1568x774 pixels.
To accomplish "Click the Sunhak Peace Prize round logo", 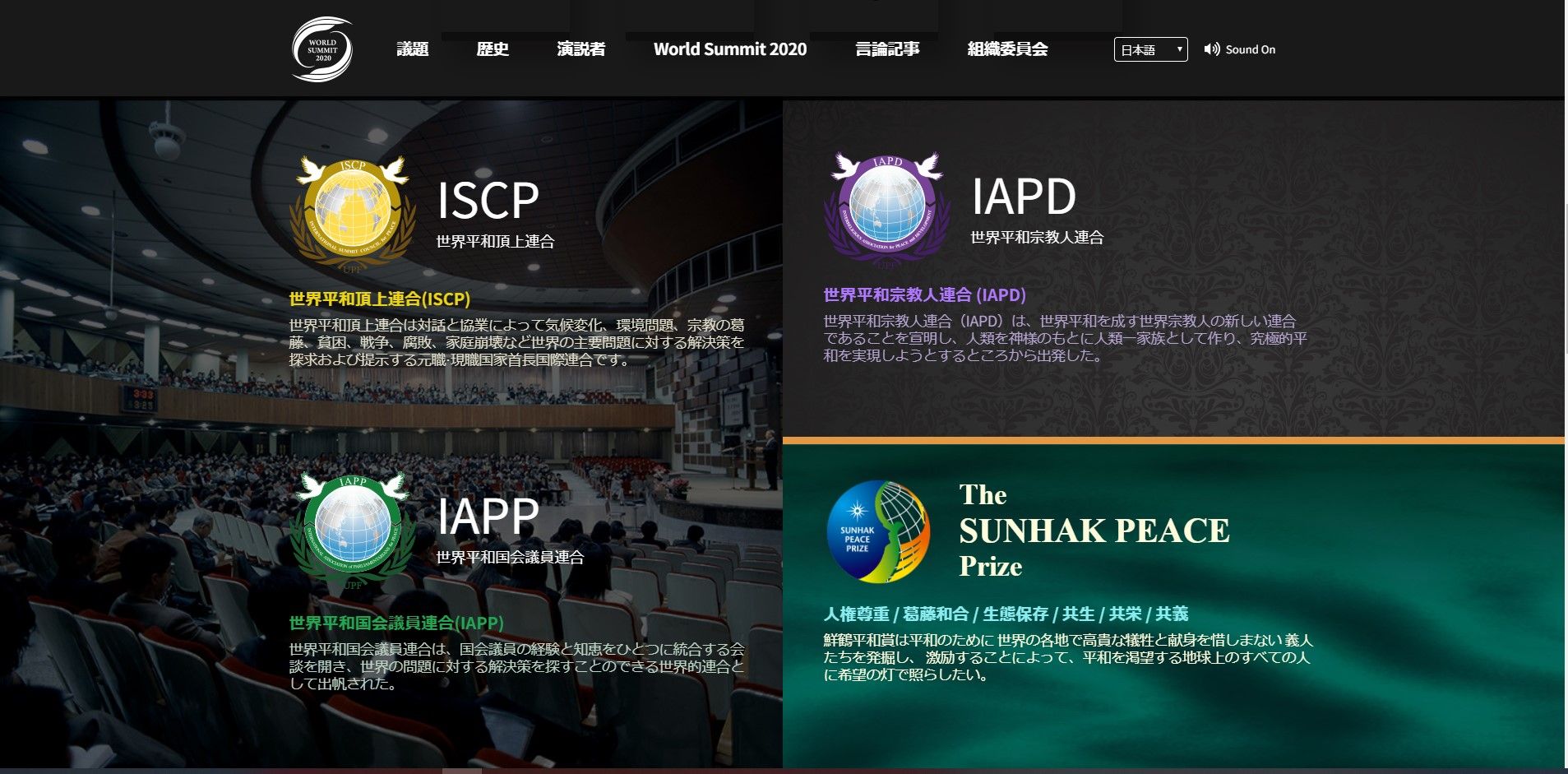I will click(877, 531).
